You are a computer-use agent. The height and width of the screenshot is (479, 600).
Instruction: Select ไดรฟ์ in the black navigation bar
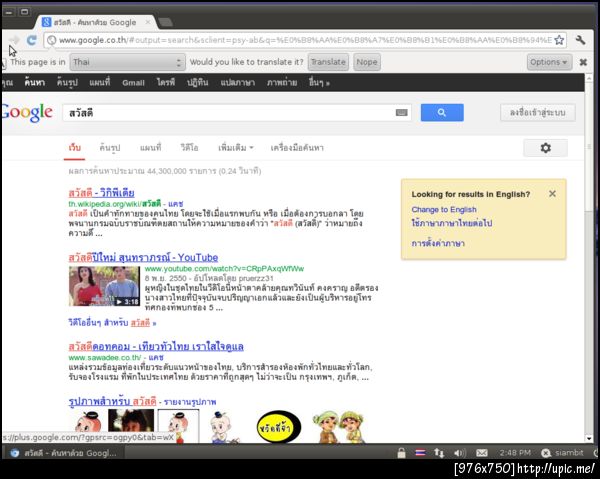point(166,82)
